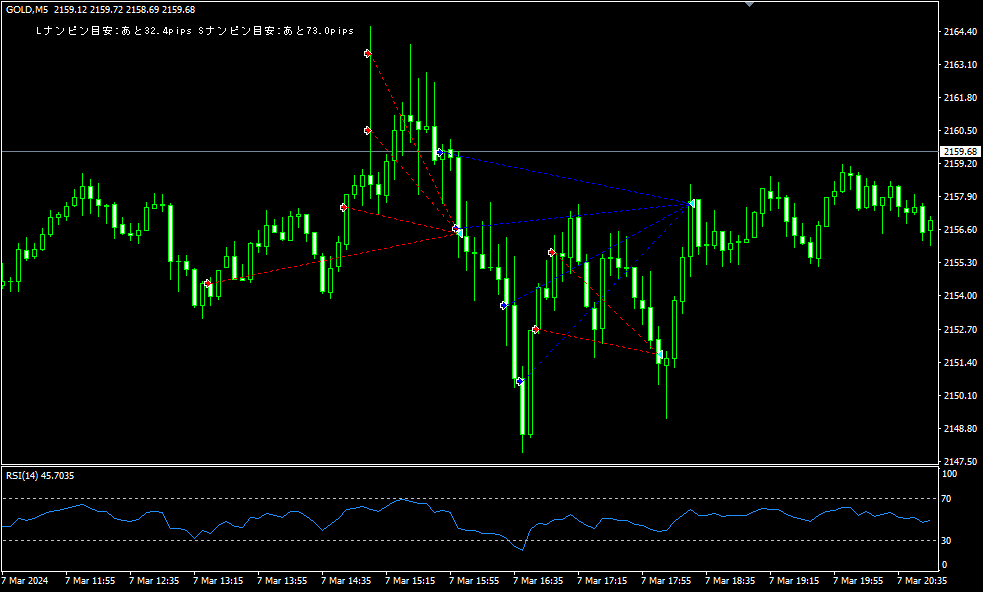Click blue buy arrow near 2154.00 level
Screen dimensions: 983x592
pyautogui.click(x=504, y=305)
